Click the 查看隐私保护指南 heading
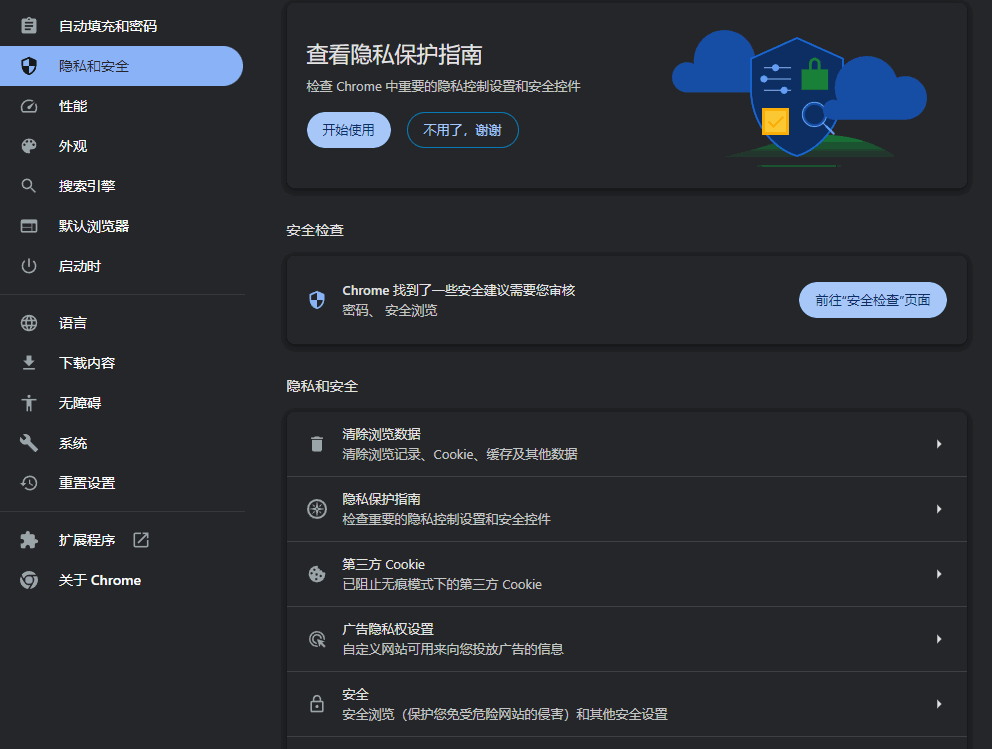This screenshot has width=992, height=749. point(394,55)
